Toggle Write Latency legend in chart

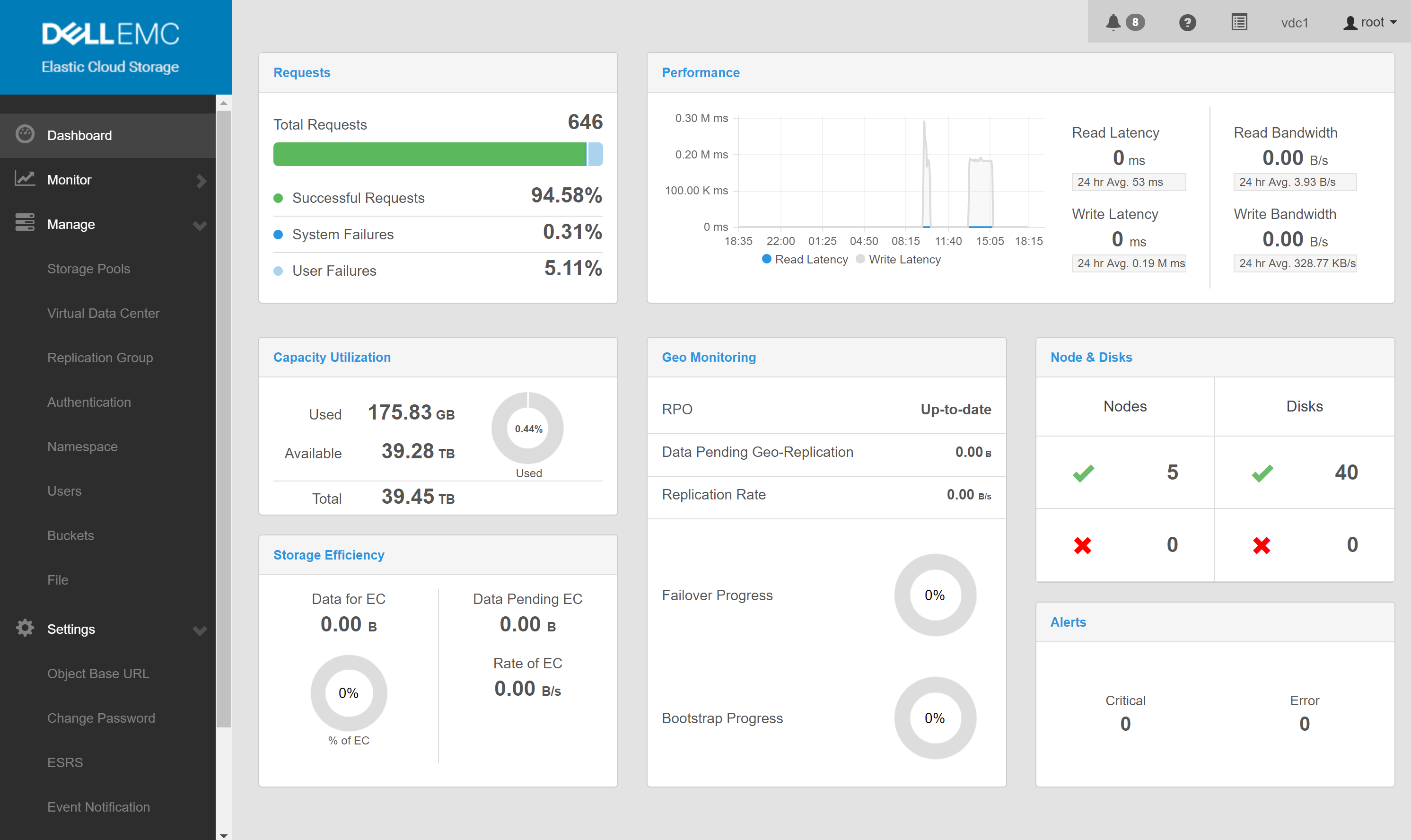(x=898, y=259)
